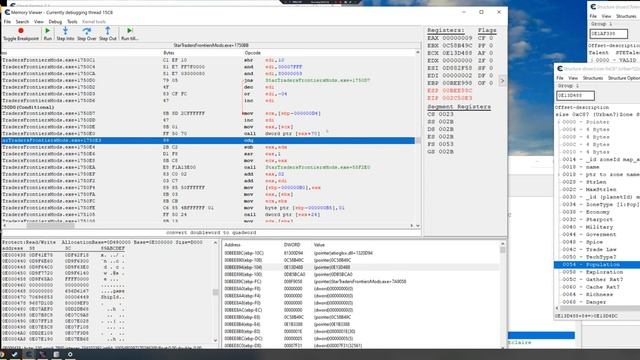The height and width of the screenshot is (360, 640).
Task: Click the Value column header in stack view
Action: pyautogui.click(x=319, y=245)
